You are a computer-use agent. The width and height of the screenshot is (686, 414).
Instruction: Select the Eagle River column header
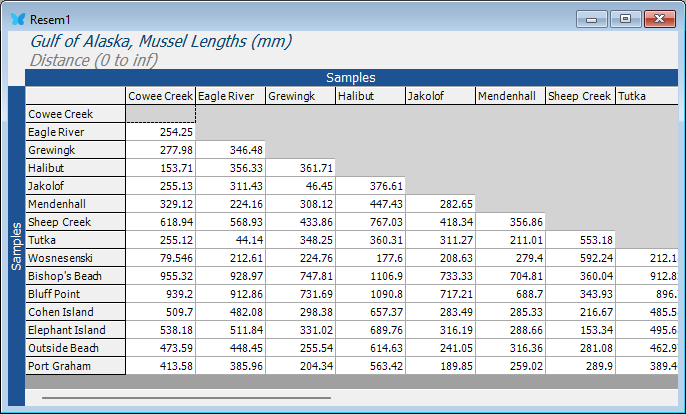click(x=230, y=96)
